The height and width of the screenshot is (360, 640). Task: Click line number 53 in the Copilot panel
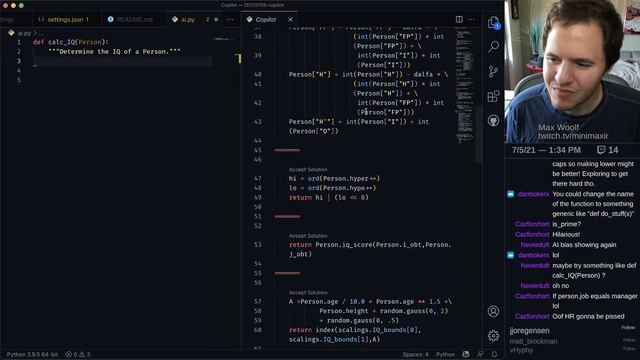(x=258, y=245)
